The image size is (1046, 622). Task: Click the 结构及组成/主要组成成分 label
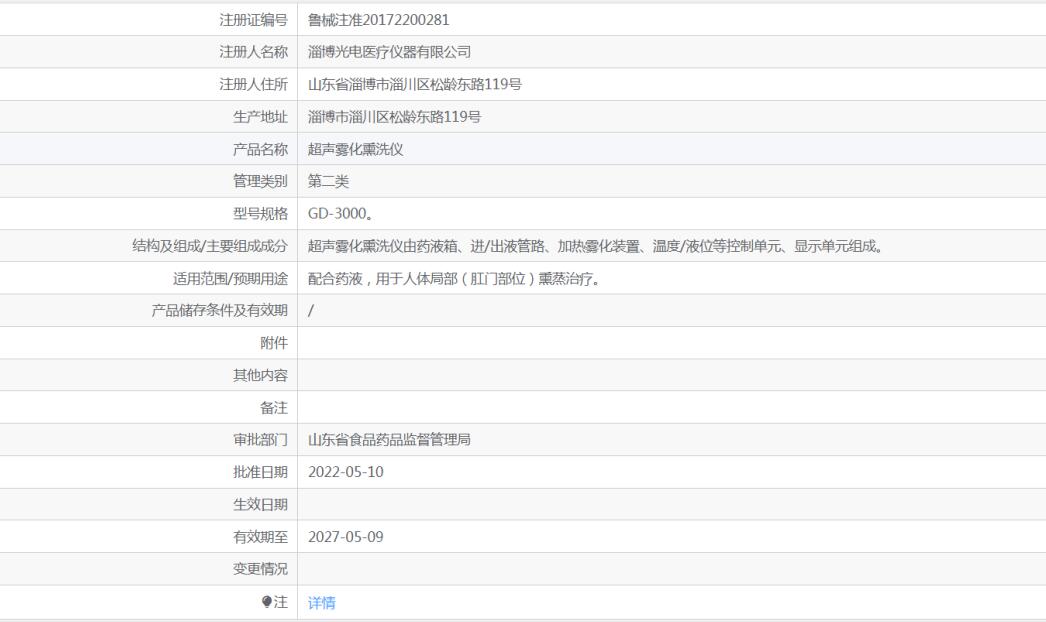[x=210, y=246]
